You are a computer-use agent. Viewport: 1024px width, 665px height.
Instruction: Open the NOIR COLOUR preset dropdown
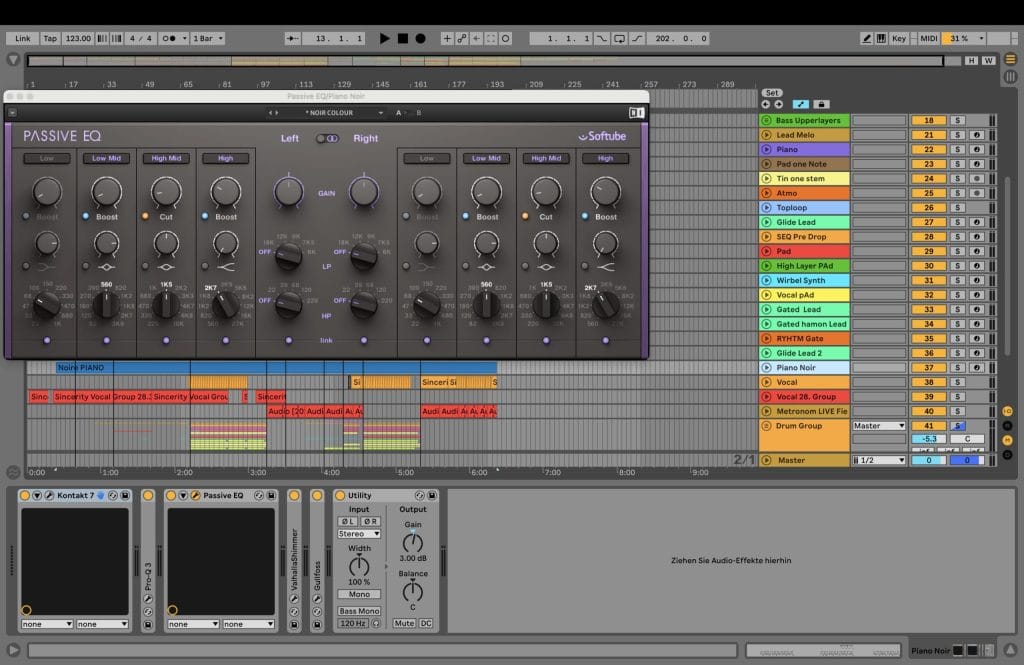(330, 113)
